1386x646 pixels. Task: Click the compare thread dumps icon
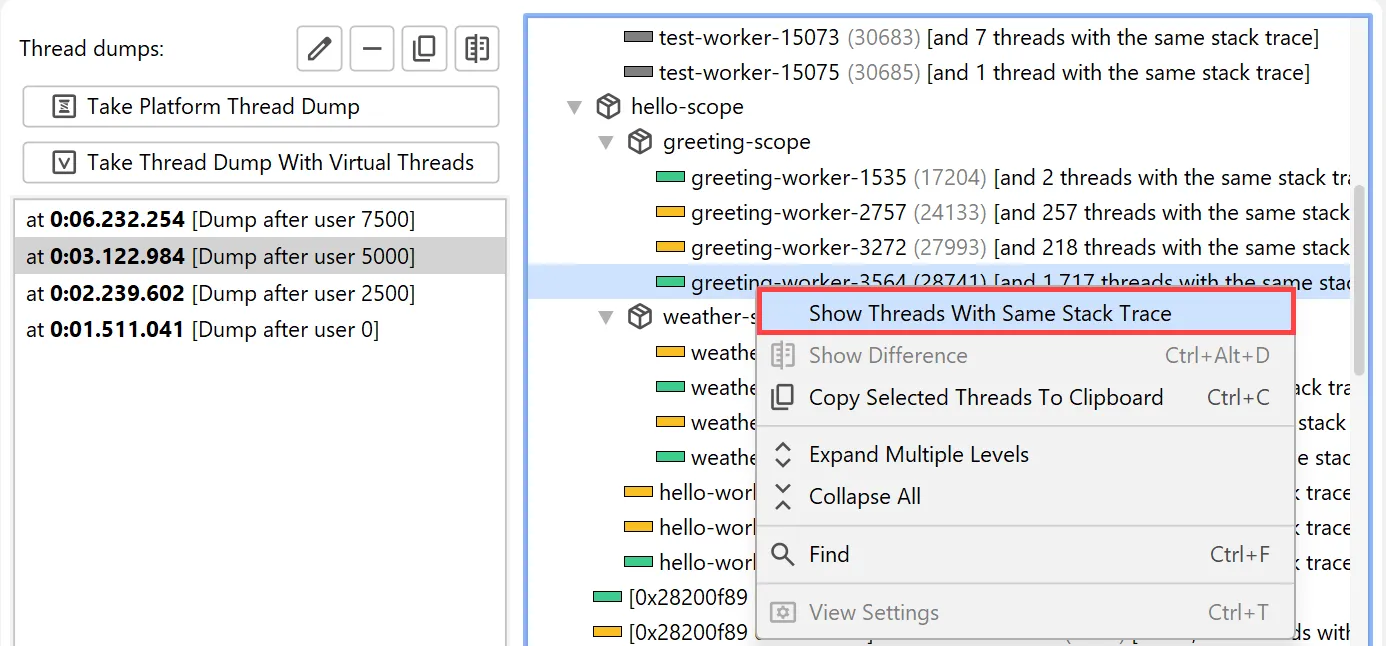coord(477,48)
